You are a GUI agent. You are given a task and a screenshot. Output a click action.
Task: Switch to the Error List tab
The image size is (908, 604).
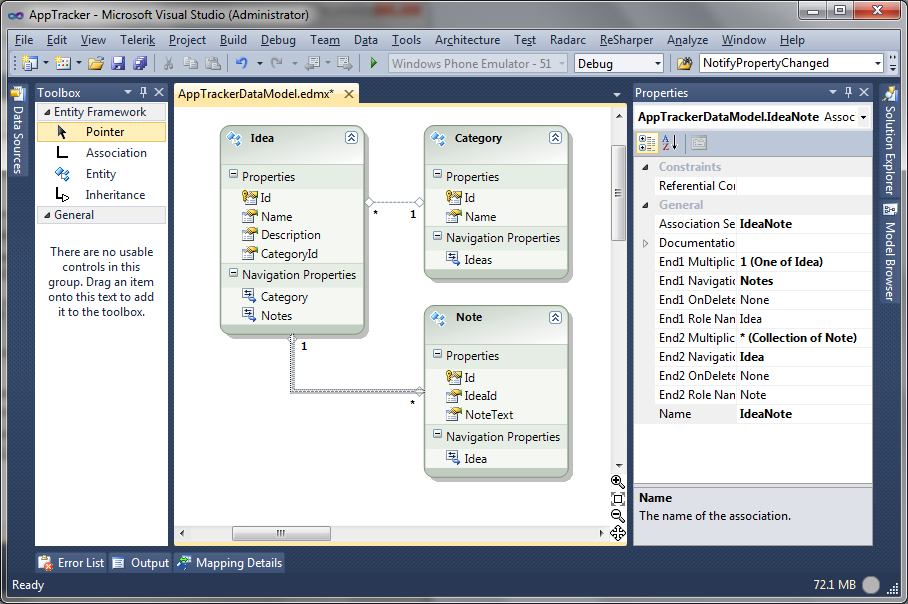tap(71, 563)
